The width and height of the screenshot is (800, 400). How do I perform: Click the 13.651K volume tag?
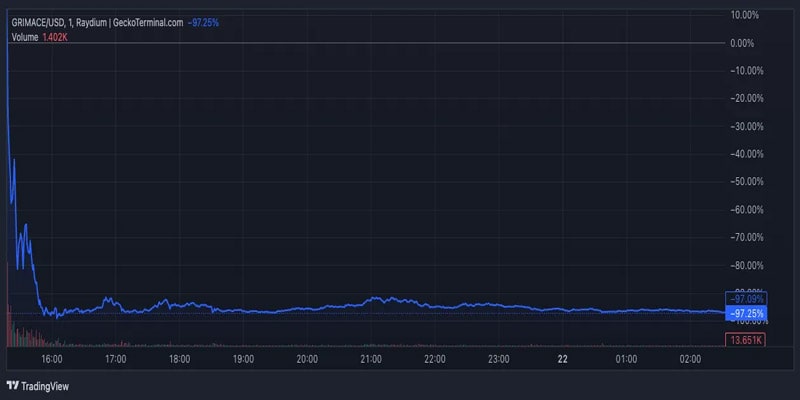745,340
